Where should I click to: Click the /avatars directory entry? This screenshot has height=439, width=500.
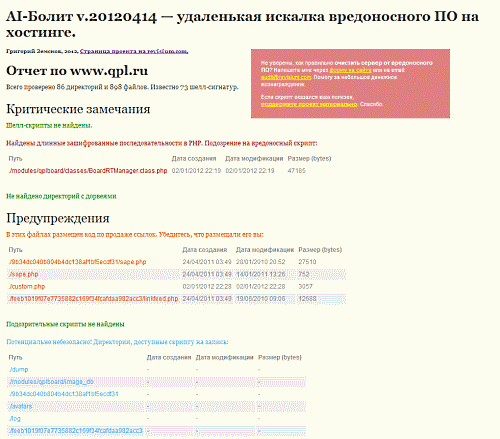tap(20, 406)
